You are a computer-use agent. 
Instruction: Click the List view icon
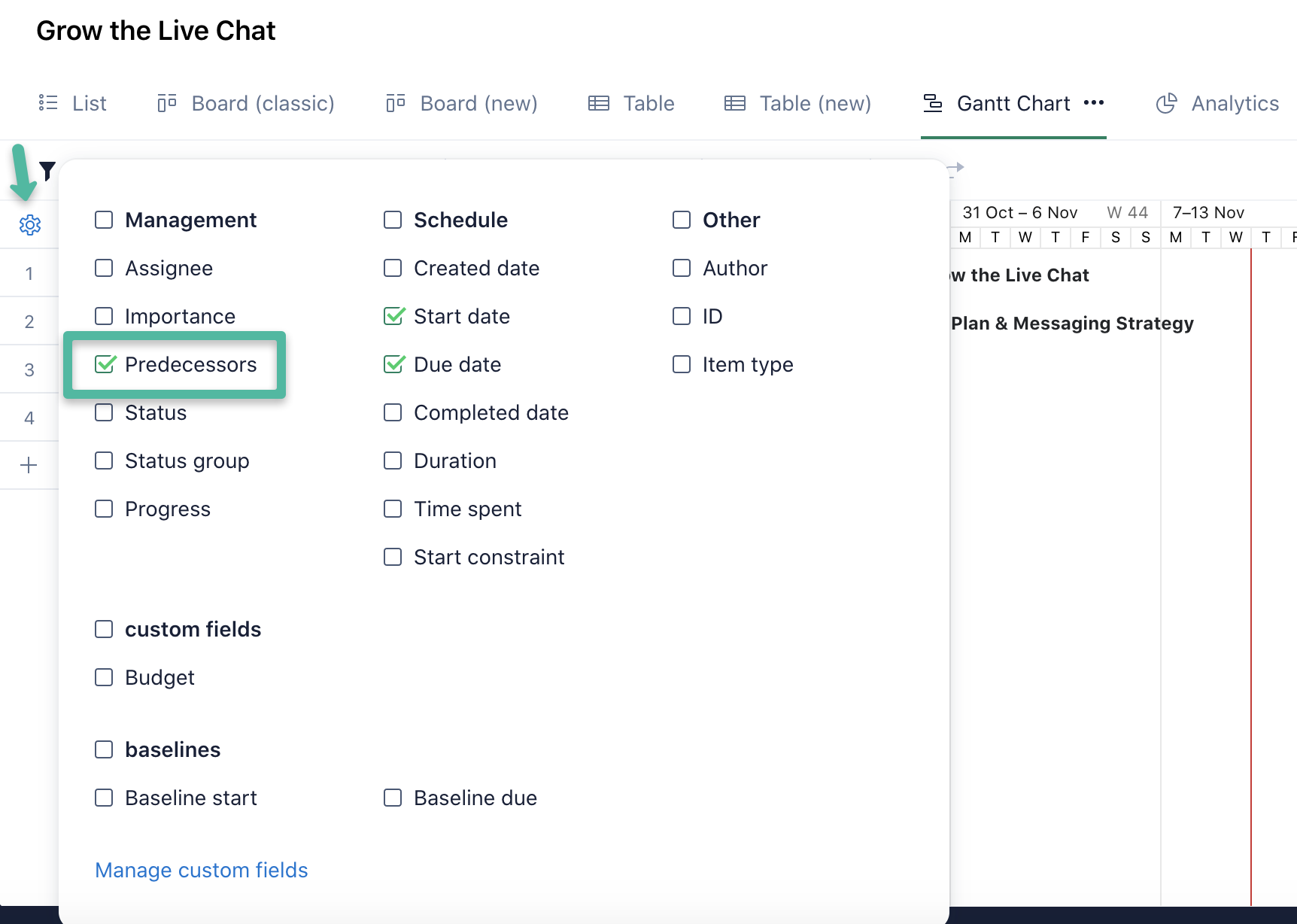click(48, 103)
